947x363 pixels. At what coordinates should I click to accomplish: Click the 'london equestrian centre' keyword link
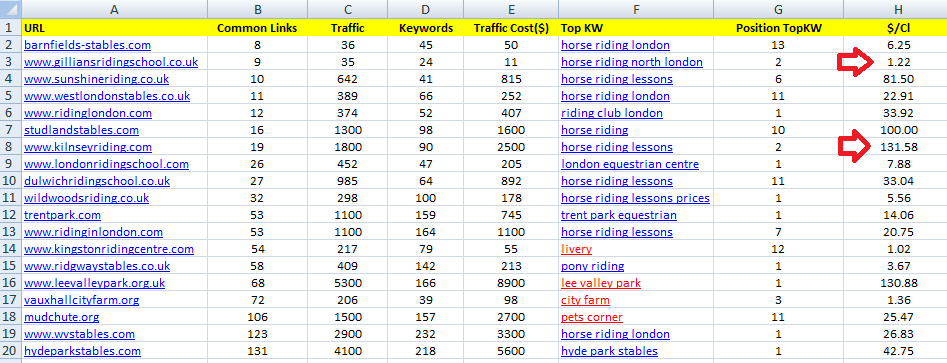(630, 164)
